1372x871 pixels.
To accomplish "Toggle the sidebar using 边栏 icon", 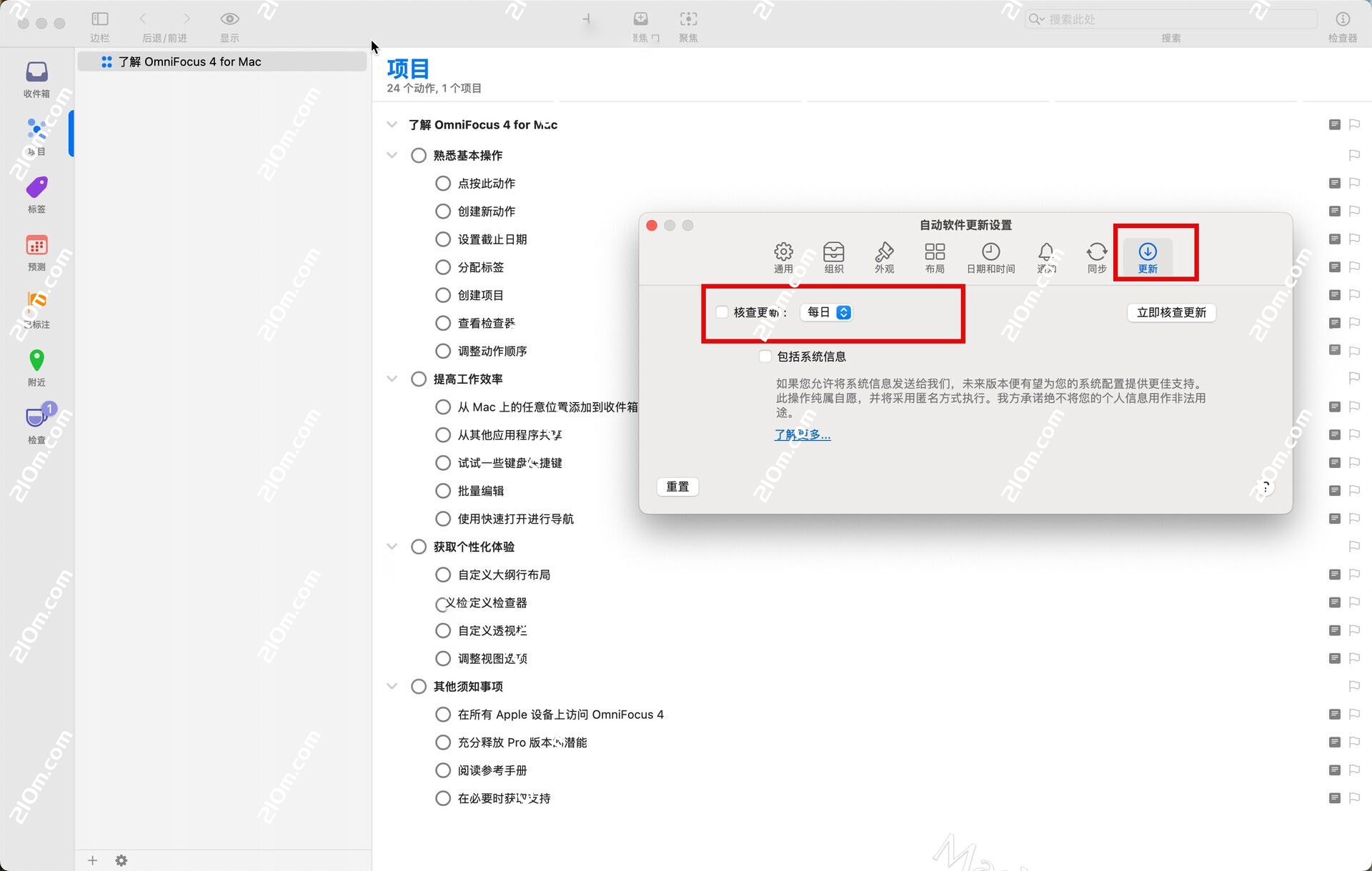I will [x=99, y=19].
